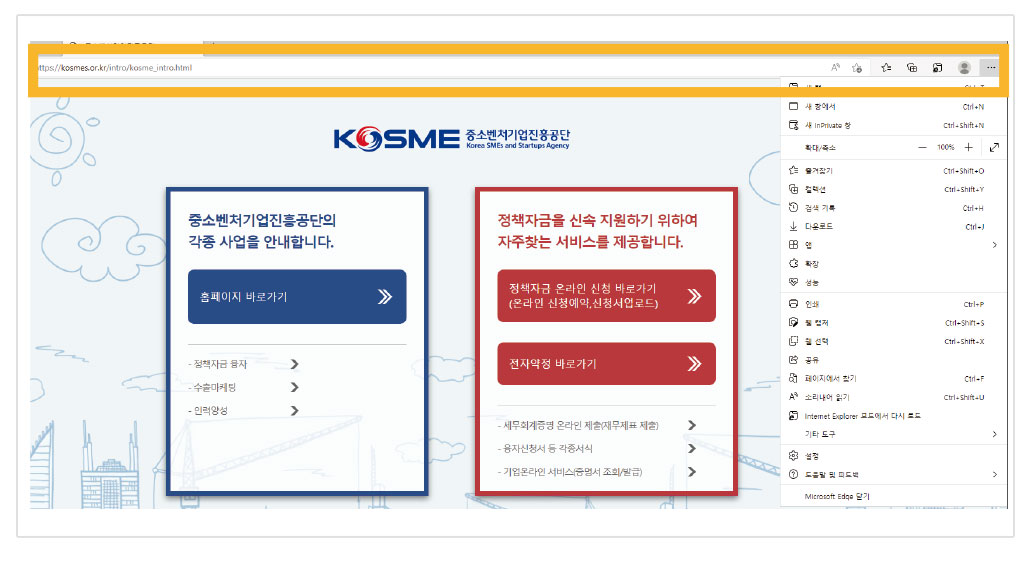
Task: Click the blue 홈페이지 바로가기 button
Action: pos(297,296)
